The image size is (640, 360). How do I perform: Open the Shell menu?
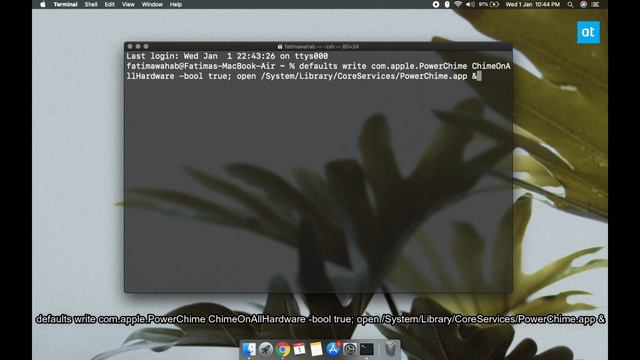pos(91,4)
